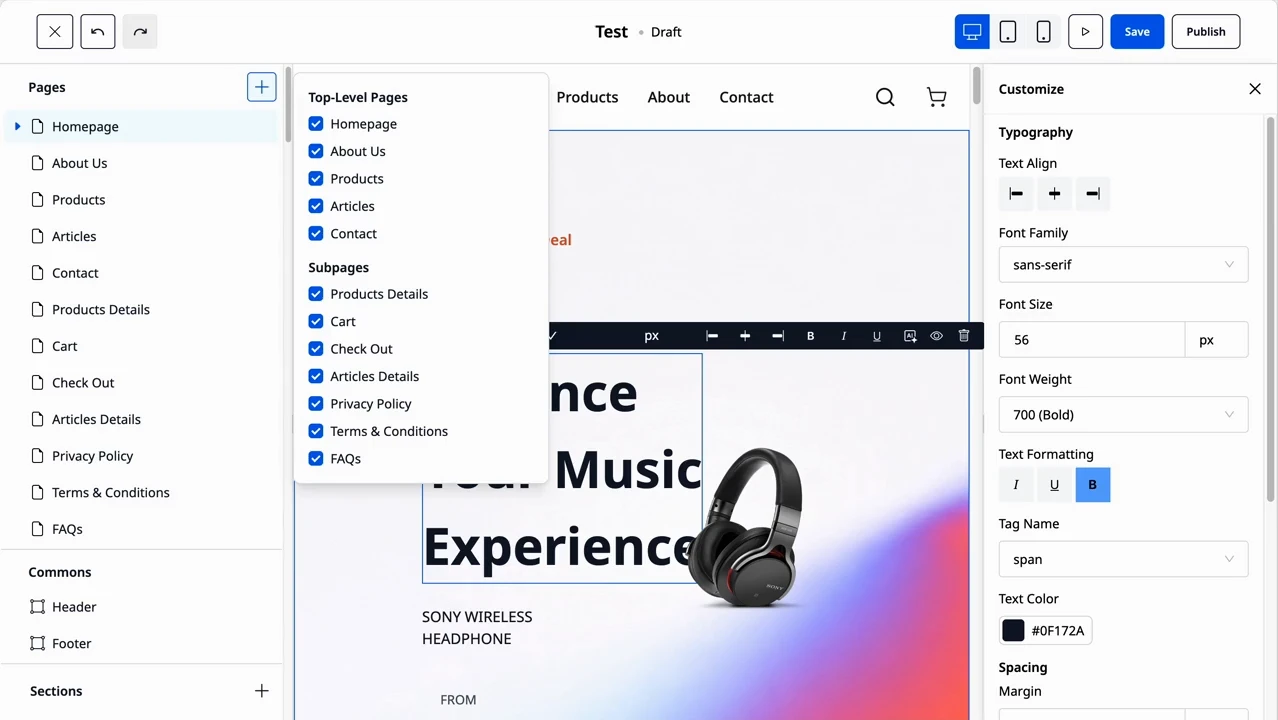This screenshot has width=1278, height=720.
Task: Add a new page with plus icon
Action: 261,87
